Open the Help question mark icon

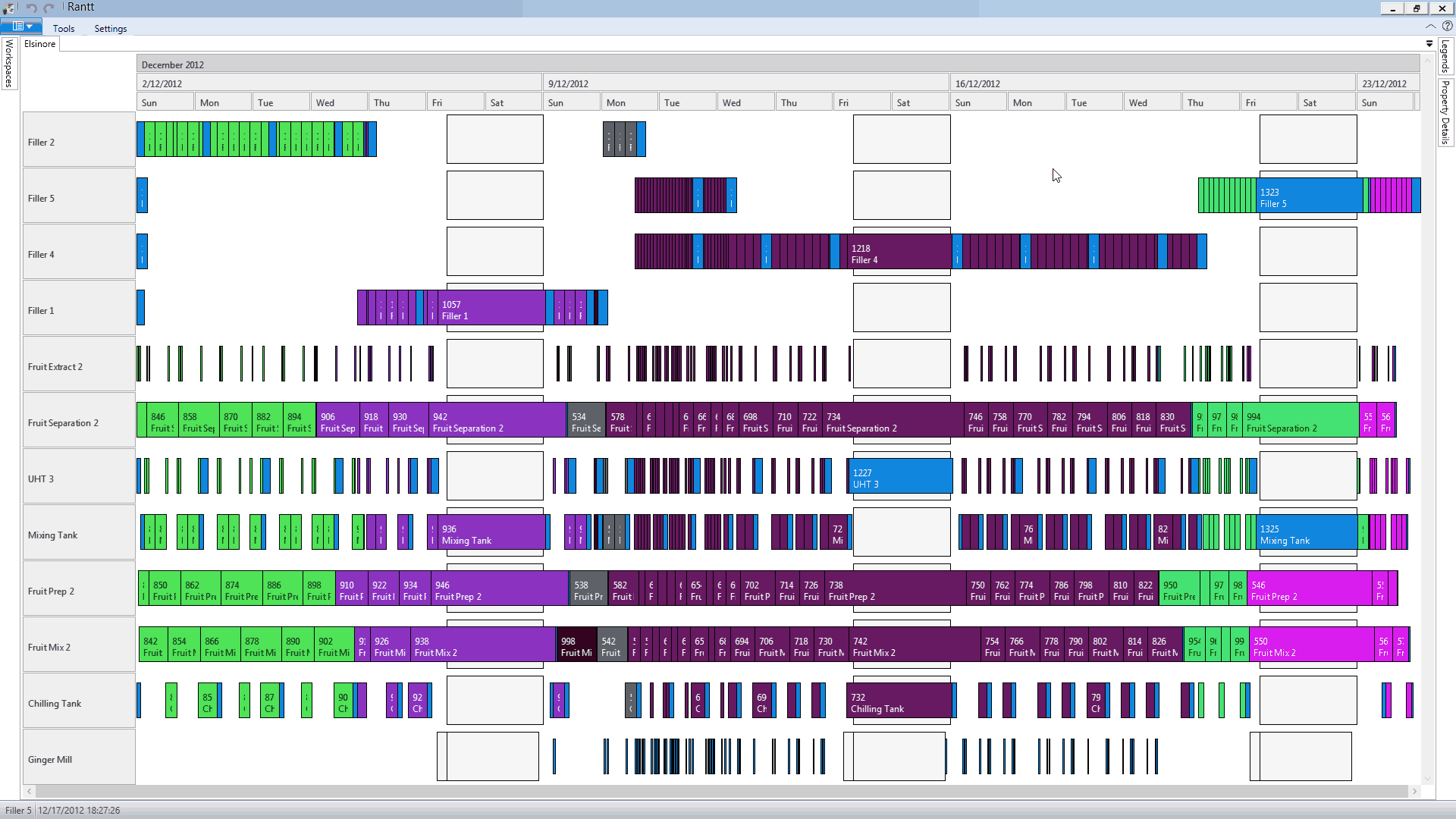pyautogui.click(x=1447, y=26)
